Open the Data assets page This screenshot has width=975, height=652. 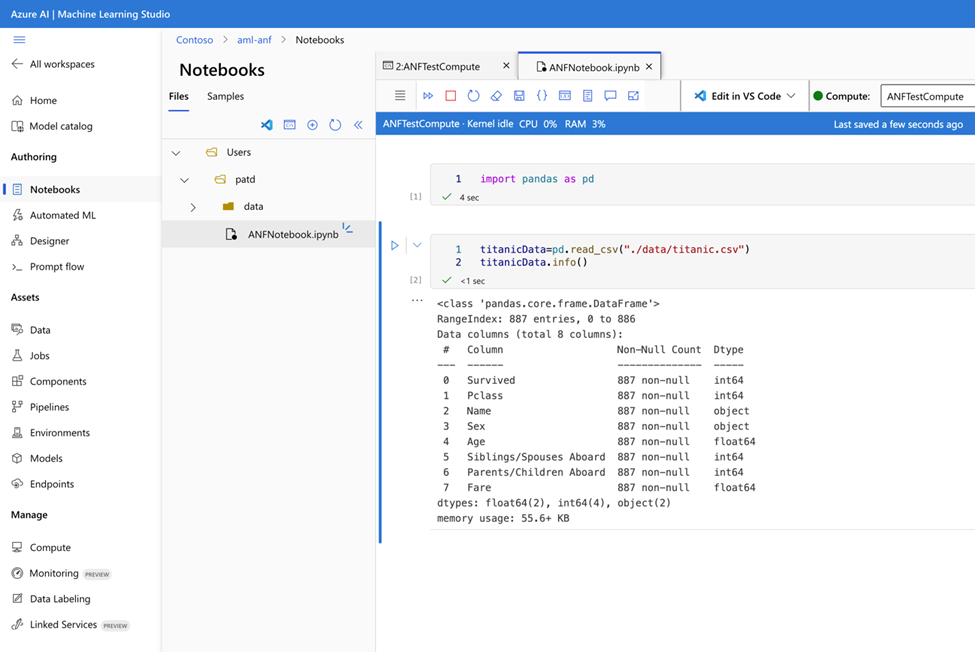tap(31, 330)
